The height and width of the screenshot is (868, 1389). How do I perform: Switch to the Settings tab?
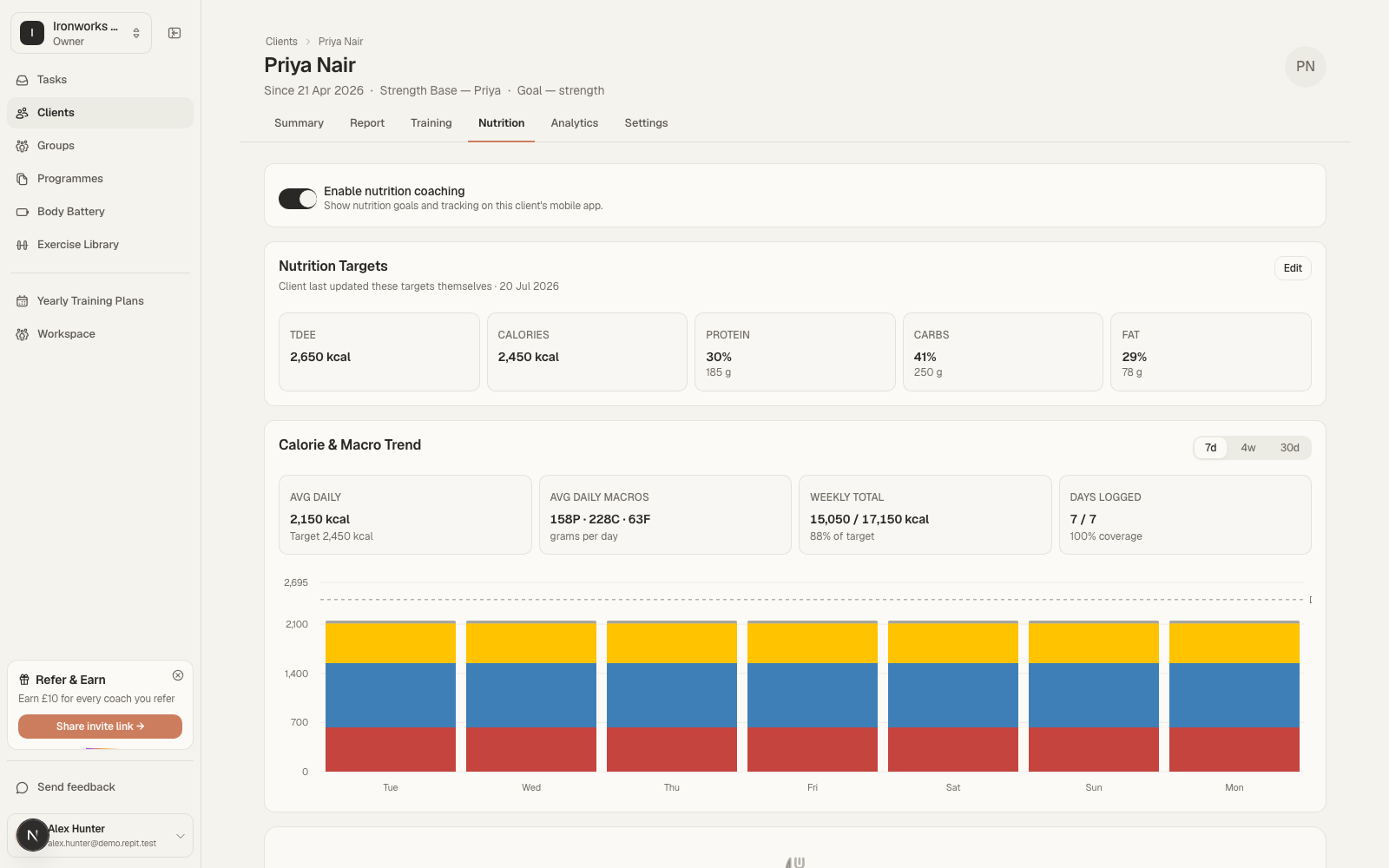point(646,123)
